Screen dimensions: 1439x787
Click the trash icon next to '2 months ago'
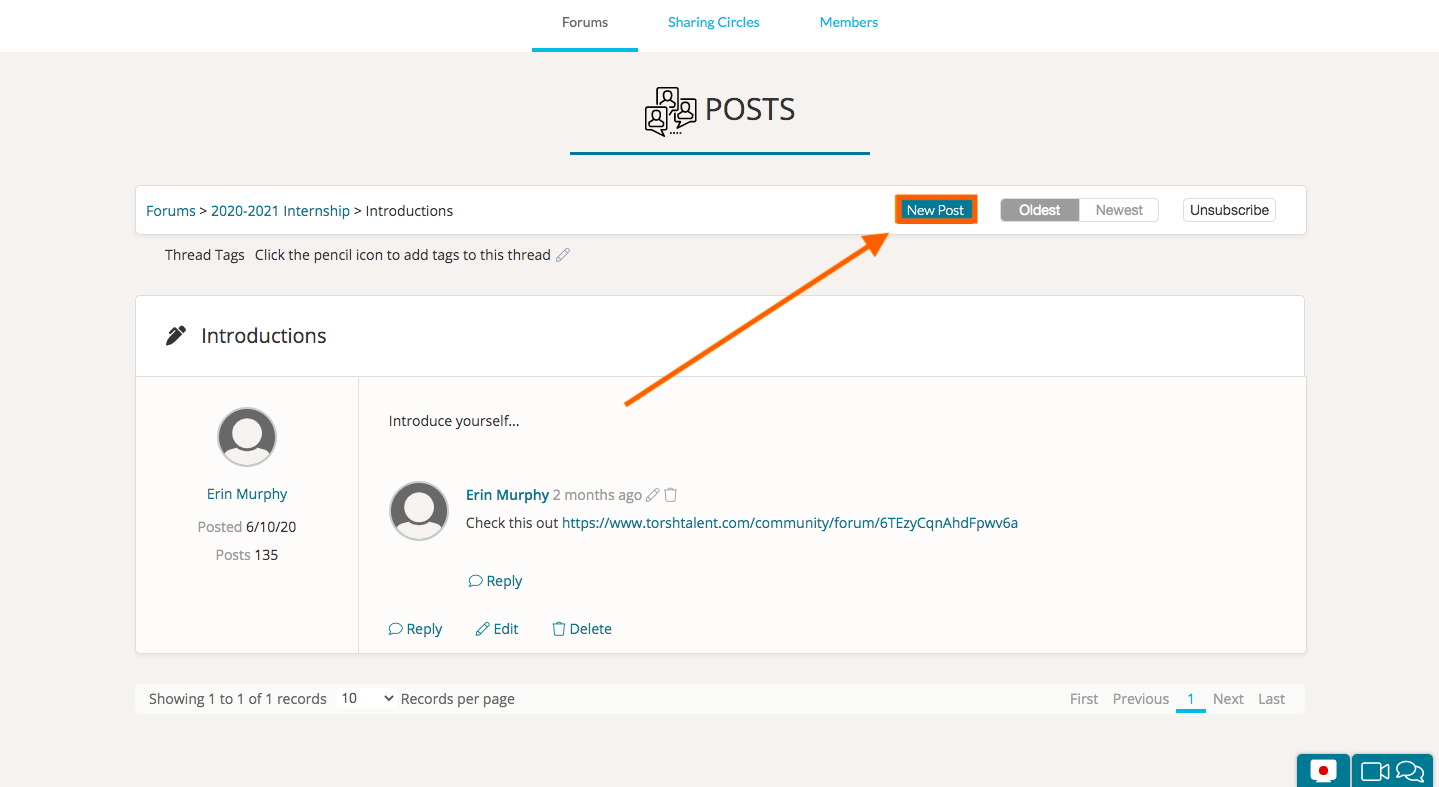point(671,495)
